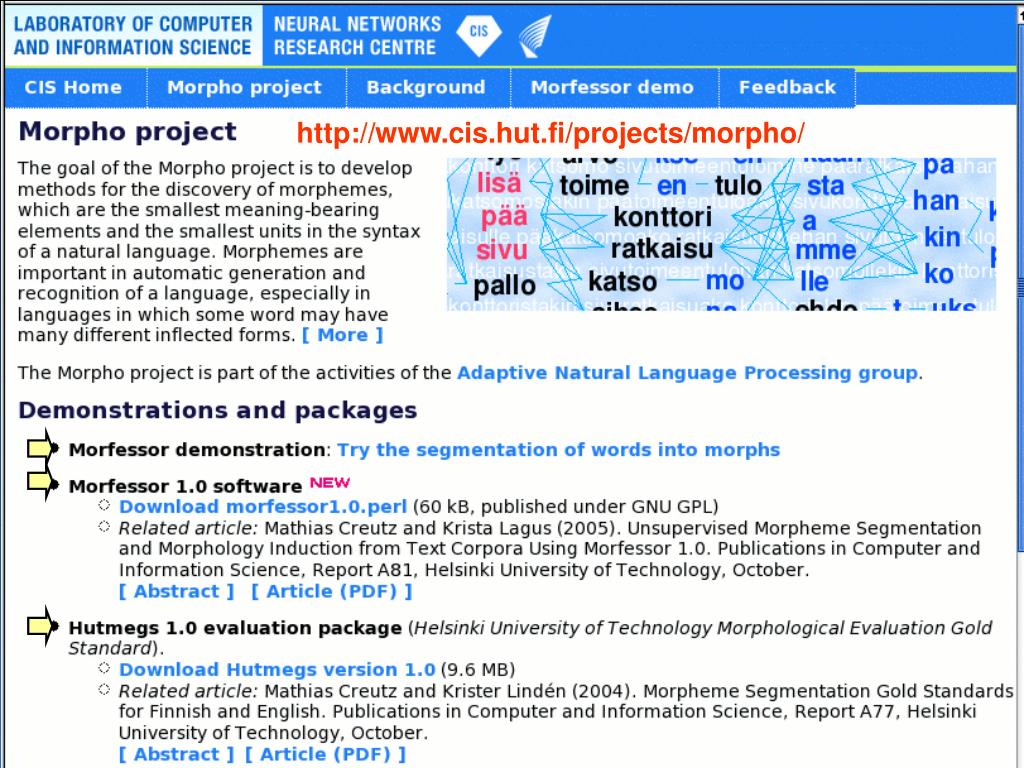Open Article (PDF) link for Morfessor 1.0
Image resolution: width=1024 pixels, height=768 pixels.
332,592
